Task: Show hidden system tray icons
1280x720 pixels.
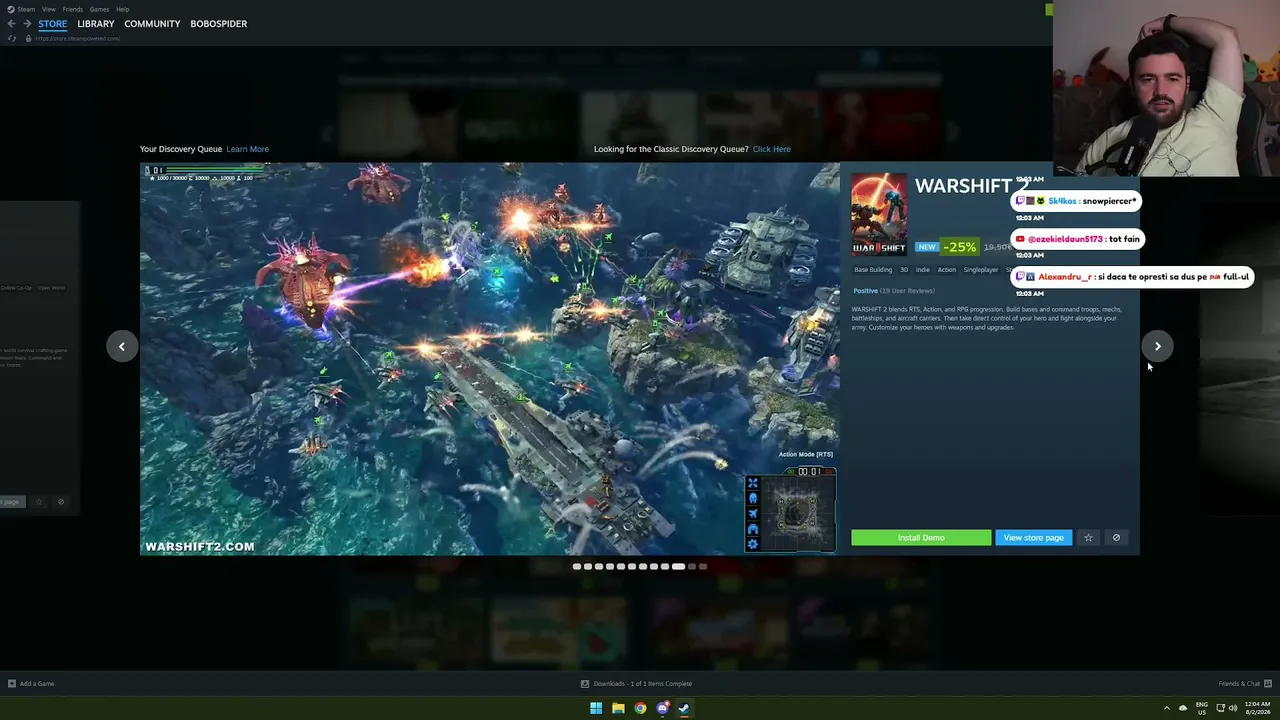Action: (1166, 708)
